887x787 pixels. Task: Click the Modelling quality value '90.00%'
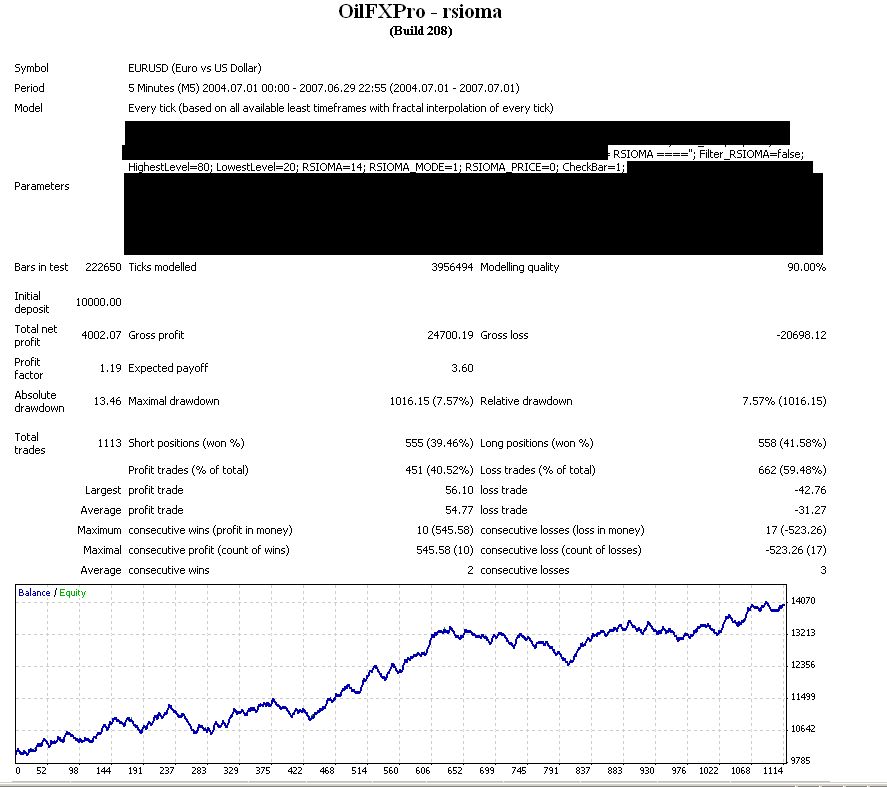click(807, 267)
